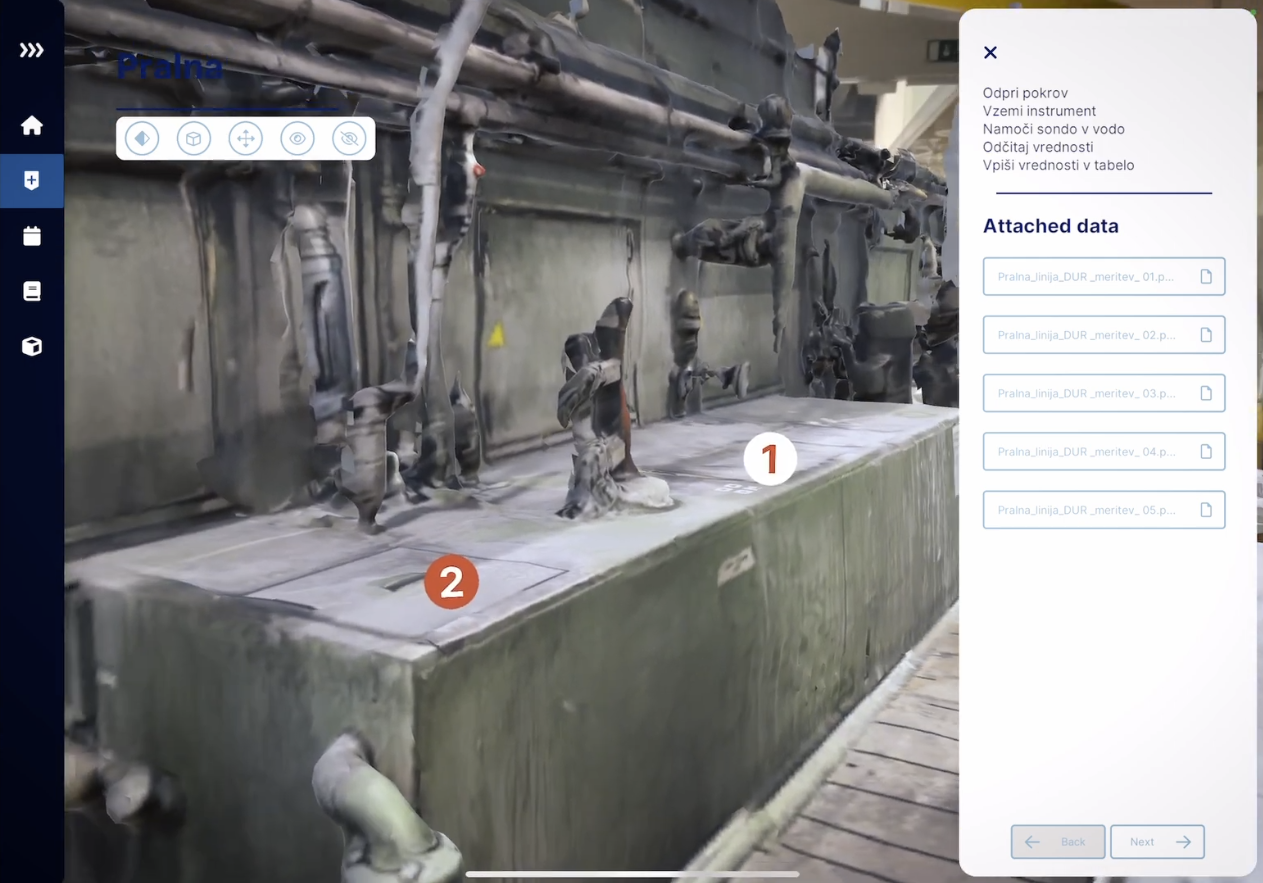Open the 3D cube section in sidebar
1263x883 pixels.
coord(32,346)
